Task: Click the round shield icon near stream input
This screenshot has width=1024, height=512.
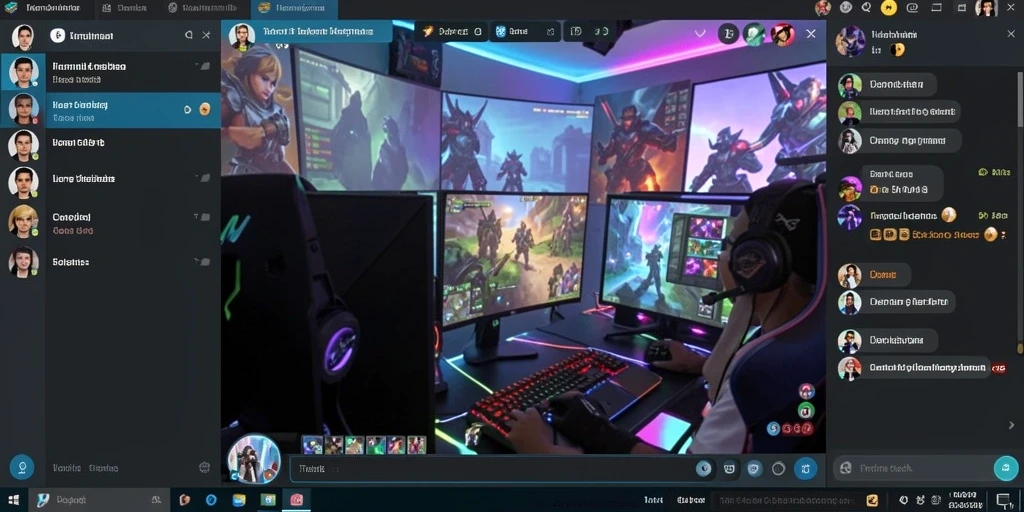Action: coord(754,468)
